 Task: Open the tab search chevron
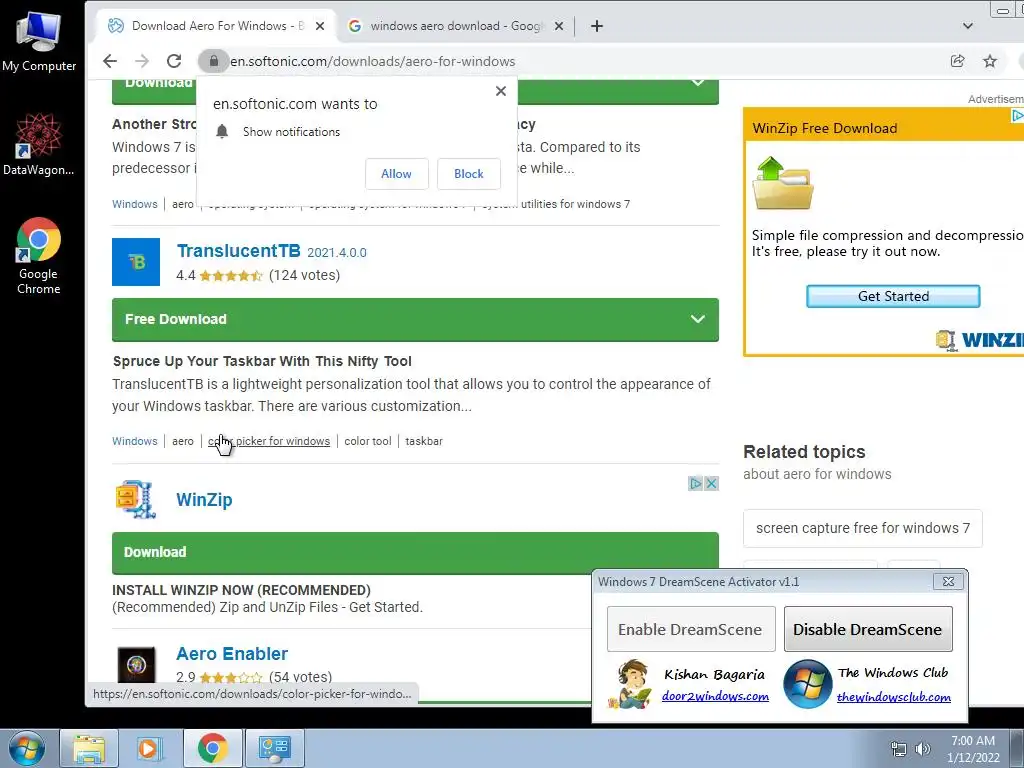tap(968, 26)
